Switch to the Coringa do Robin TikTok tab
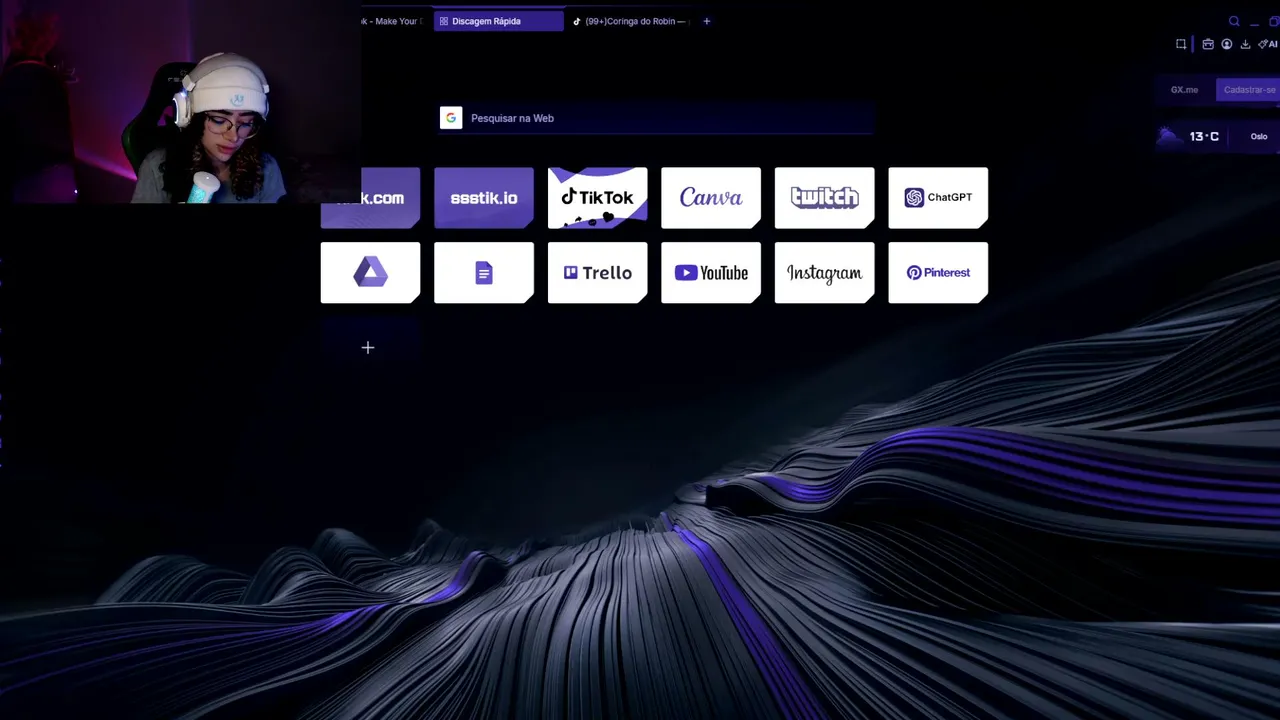 [x=633, y=21]
